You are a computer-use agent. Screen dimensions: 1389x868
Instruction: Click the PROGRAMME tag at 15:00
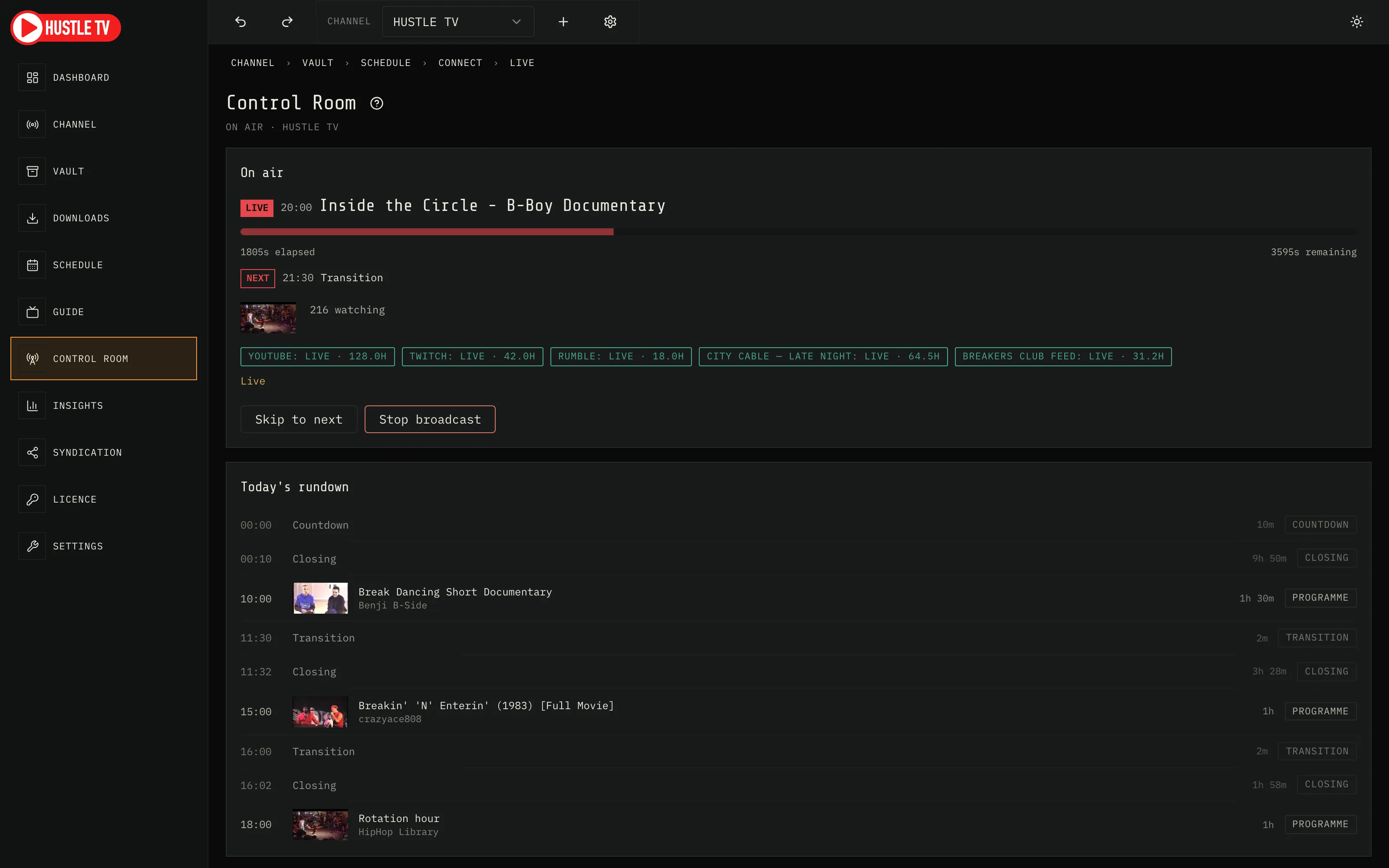[x=1320, y=711]
